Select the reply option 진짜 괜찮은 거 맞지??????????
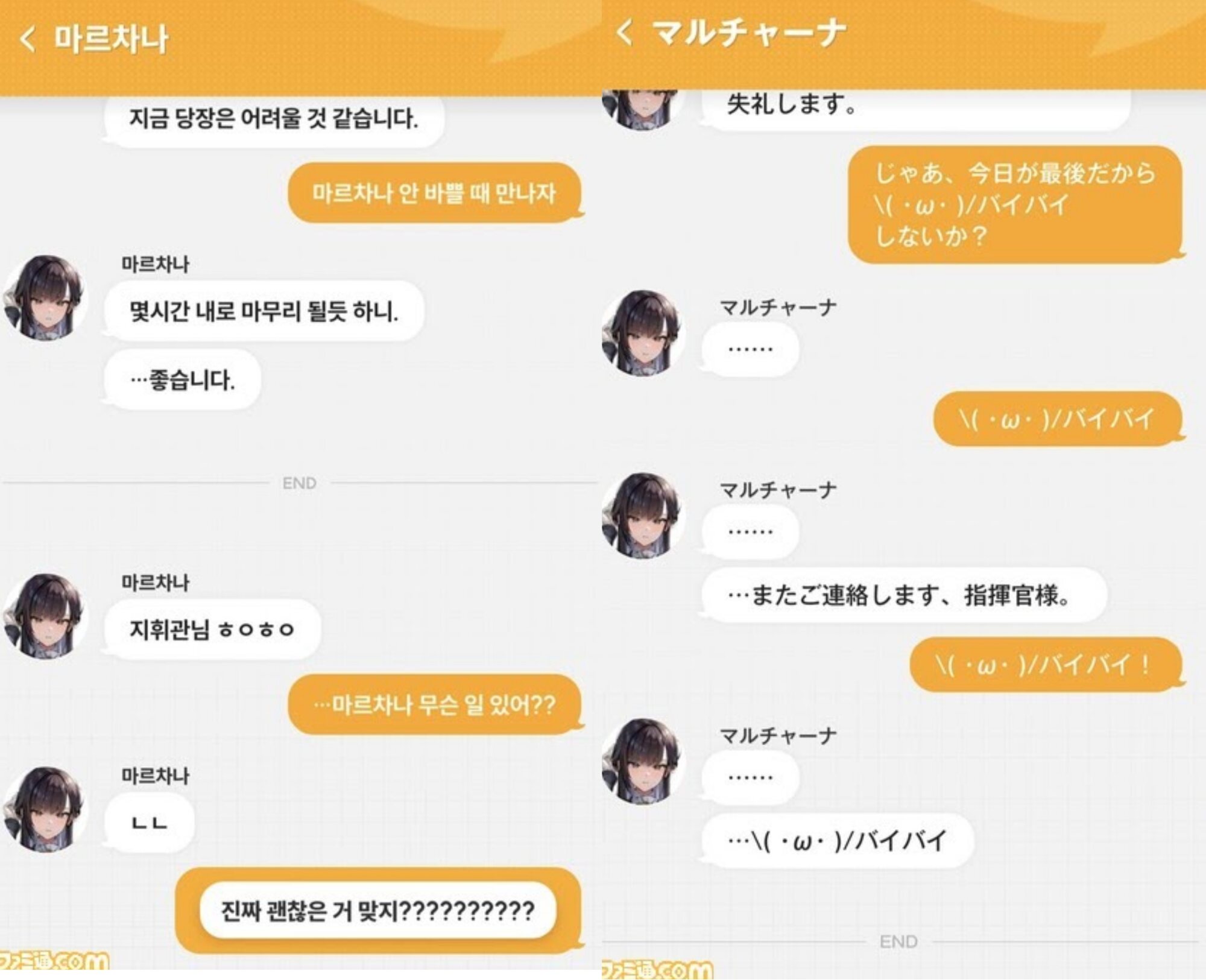Screen dimensions: 1206x980 coord(378,910)
